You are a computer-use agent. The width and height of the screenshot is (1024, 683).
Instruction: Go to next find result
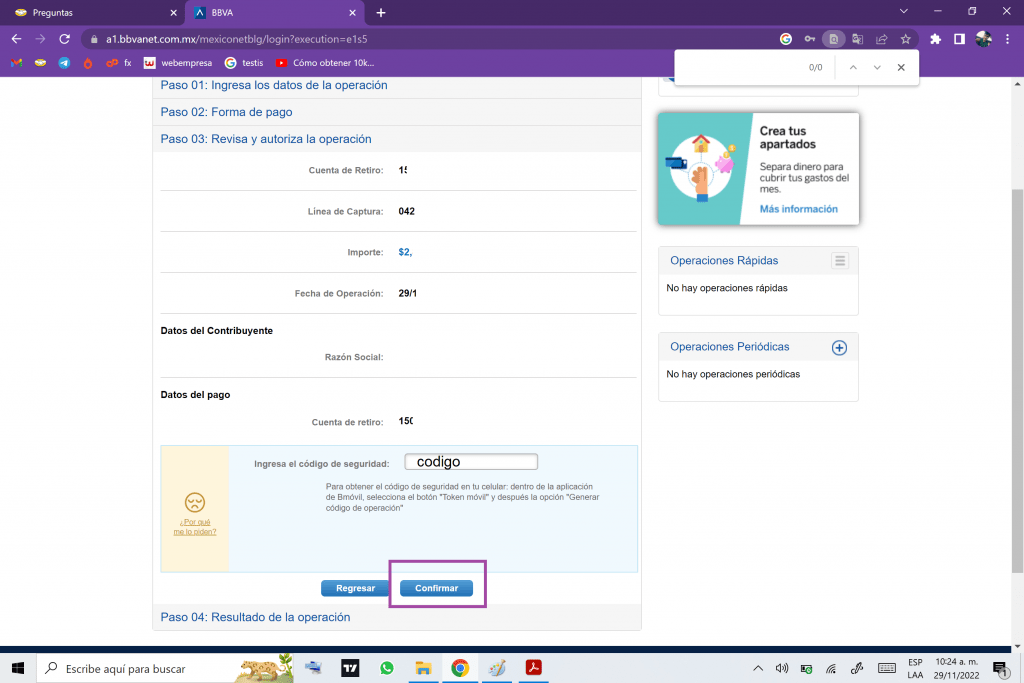(877, 67)
